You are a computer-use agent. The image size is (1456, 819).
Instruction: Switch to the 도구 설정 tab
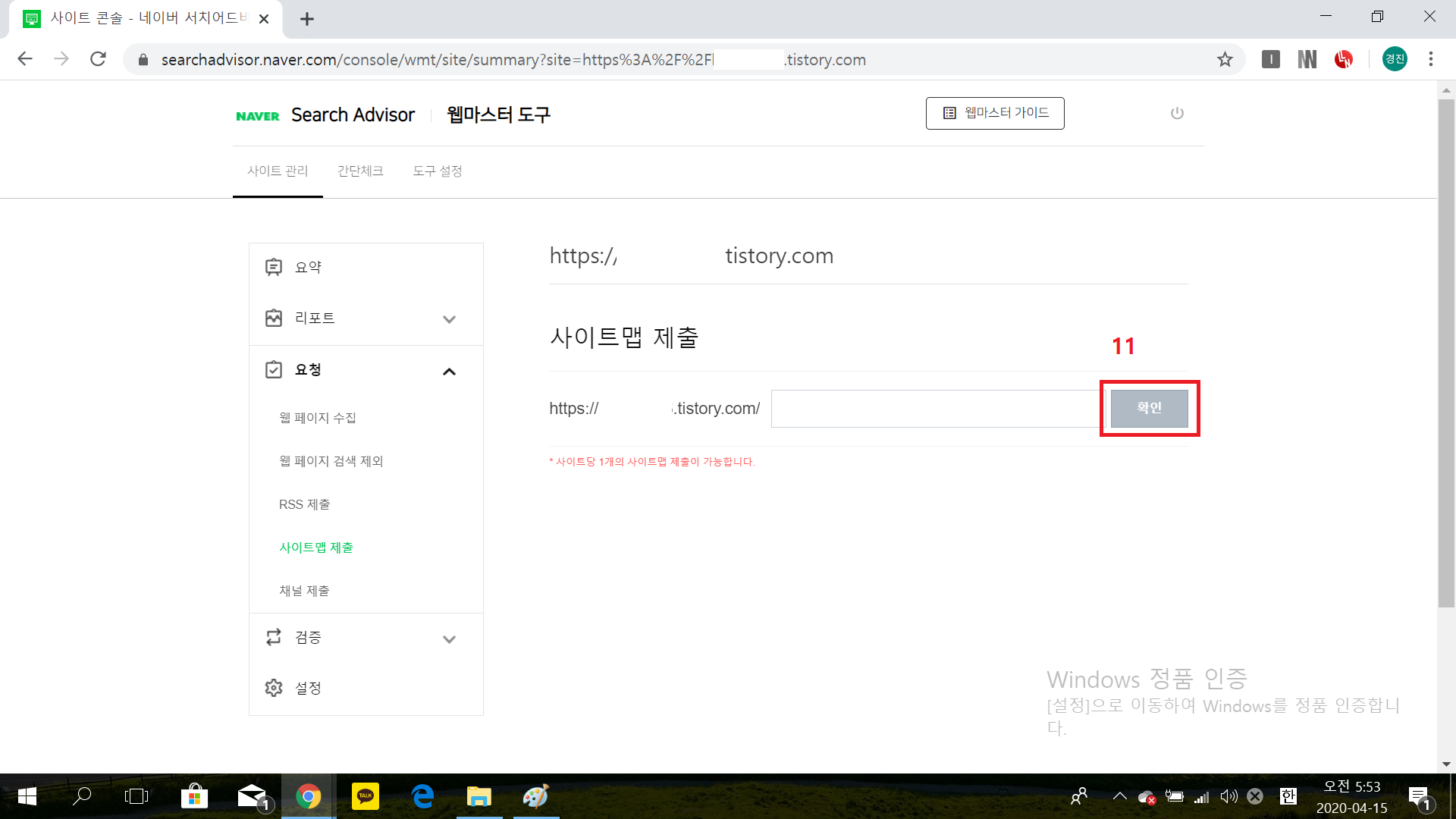[x=437, y=171]
